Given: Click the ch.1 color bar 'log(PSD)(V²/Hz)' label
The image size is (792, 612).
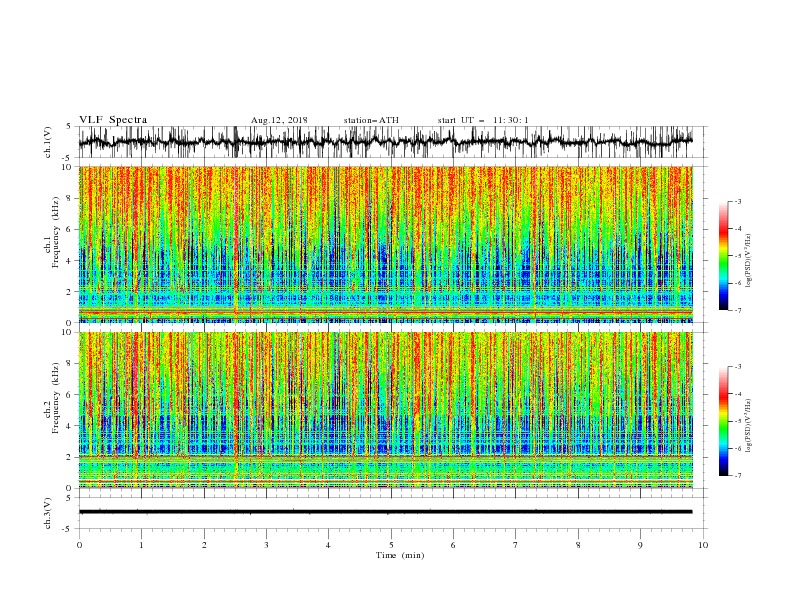Looking at the screenshot, I should 750,260.
